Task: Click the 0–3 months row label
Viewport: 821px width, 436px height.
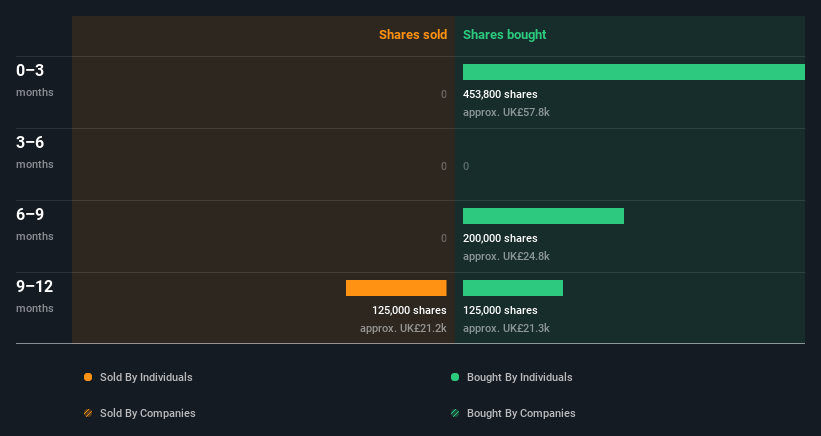Action: pos(35,80)
